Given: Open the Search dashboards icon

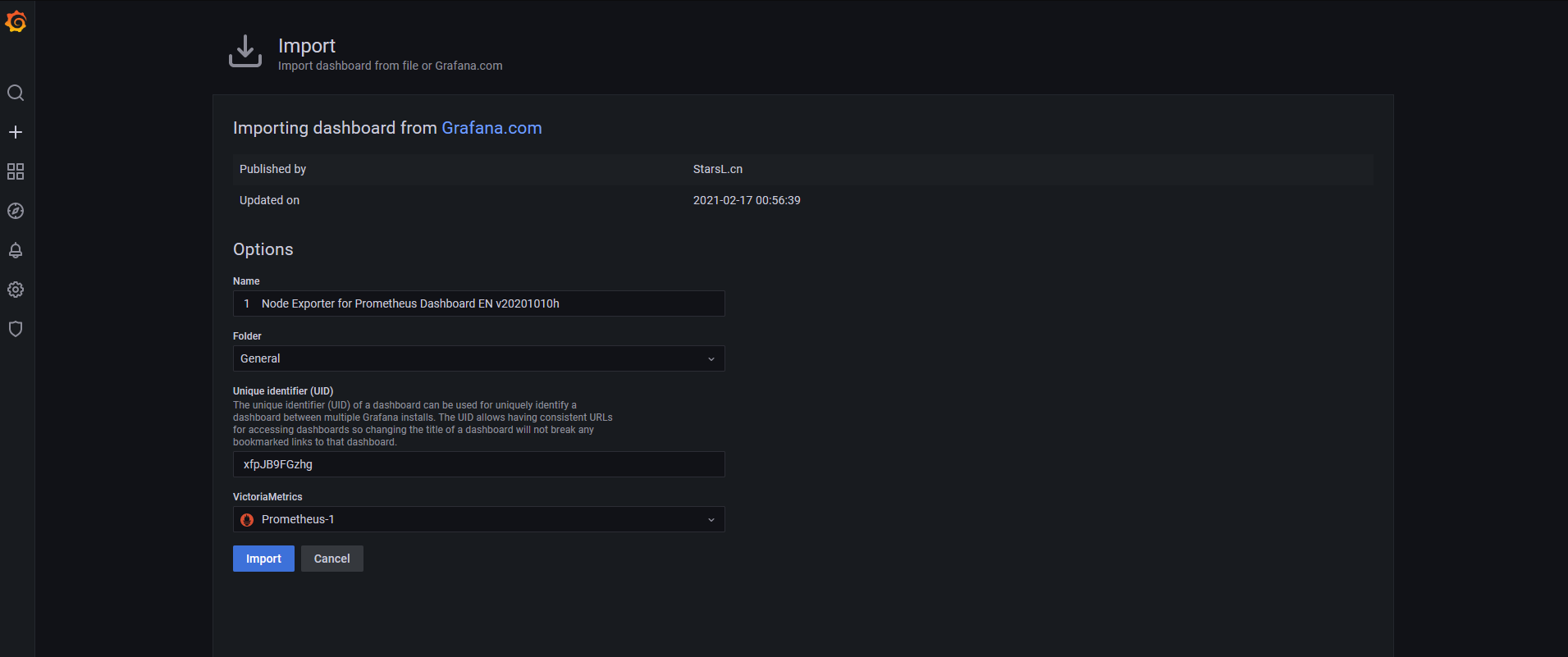Looking at the screenshot, I should point(16,93).
